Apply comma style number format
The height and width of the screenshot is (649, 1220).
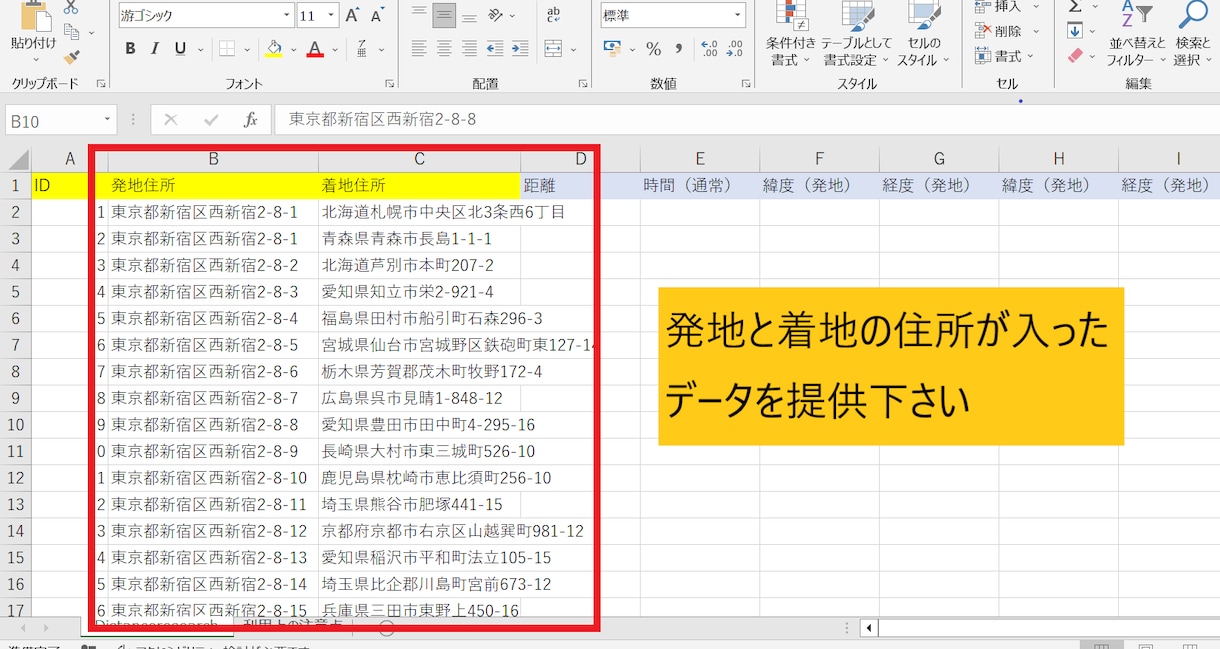[679, 49]
